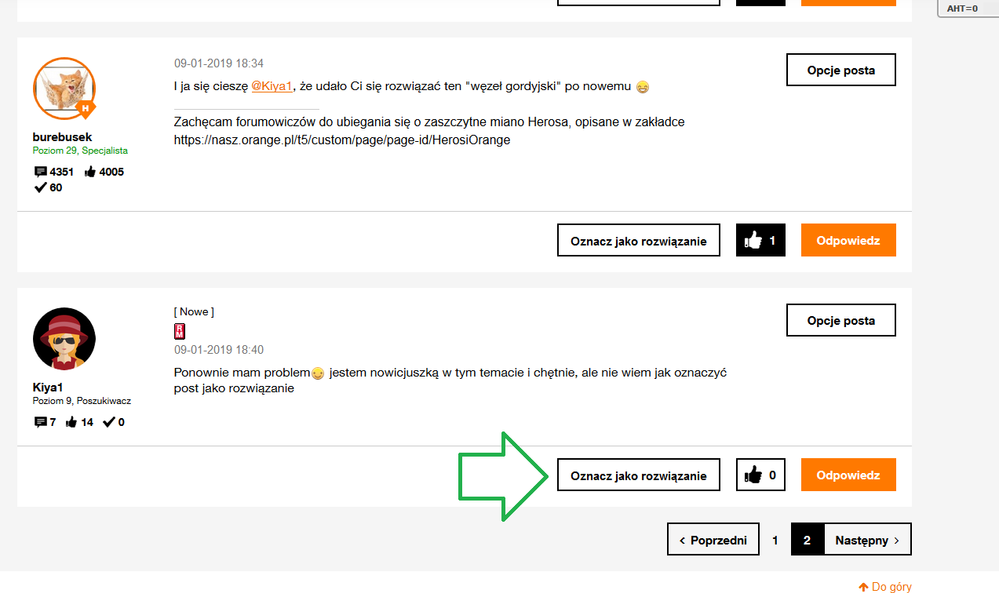999x593 pixels.
Task: Mark Kiya1's post as rozwiązanie
Action: coord(638,475)
